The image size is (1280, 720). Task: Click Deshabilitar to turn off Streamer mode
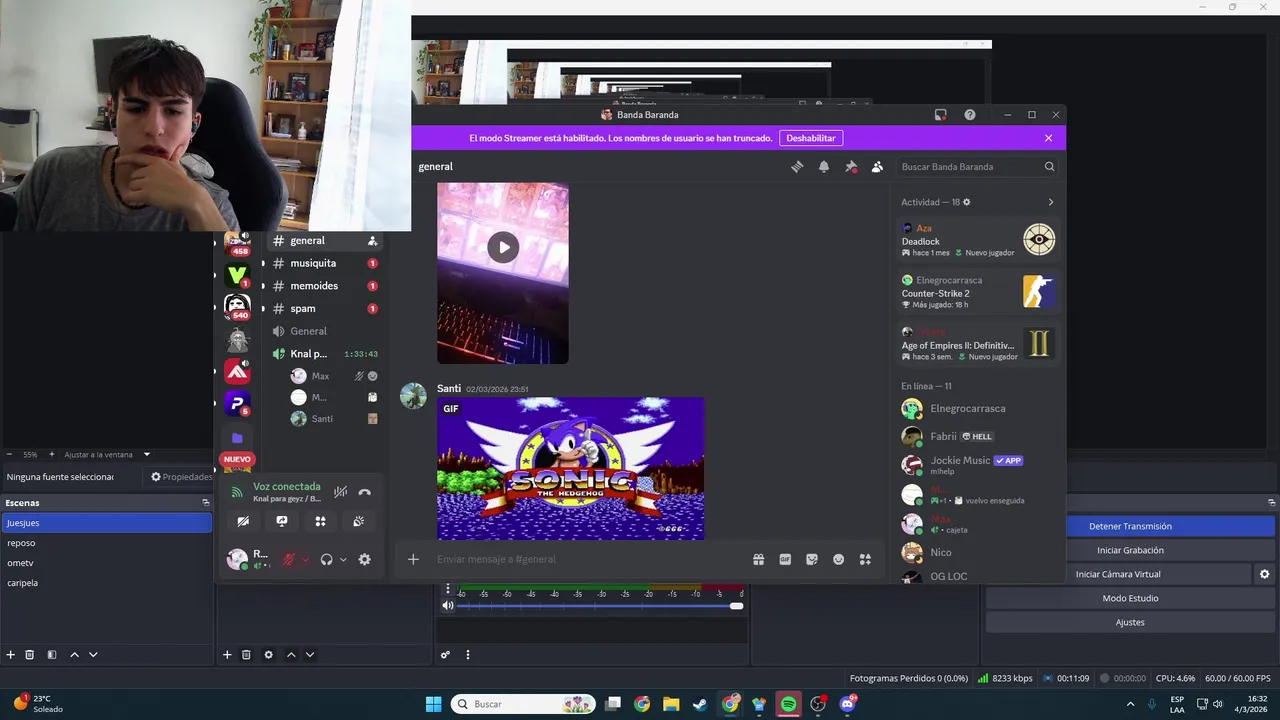pyautogui.click(x=811, y=138)
